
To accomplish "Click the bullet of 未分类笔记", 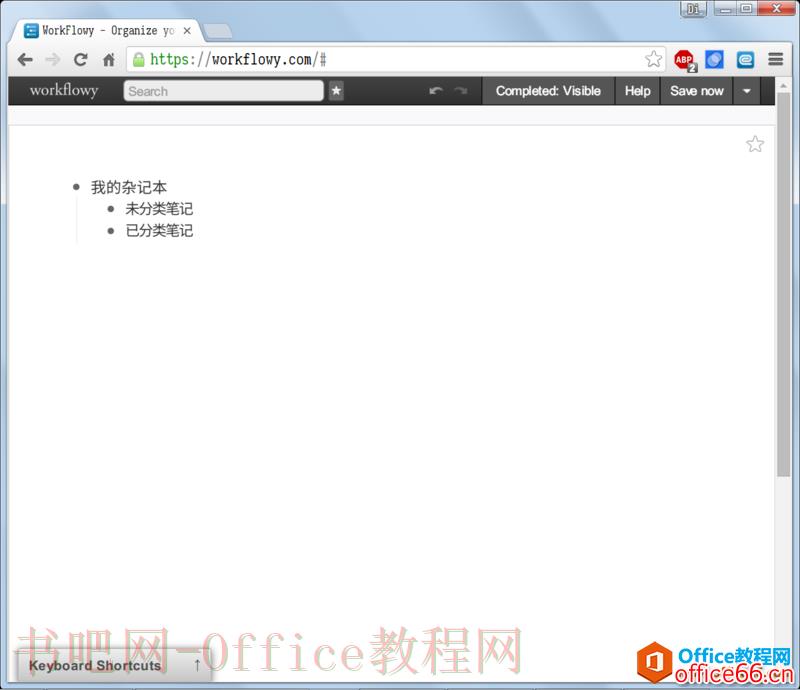I will 111,209.
